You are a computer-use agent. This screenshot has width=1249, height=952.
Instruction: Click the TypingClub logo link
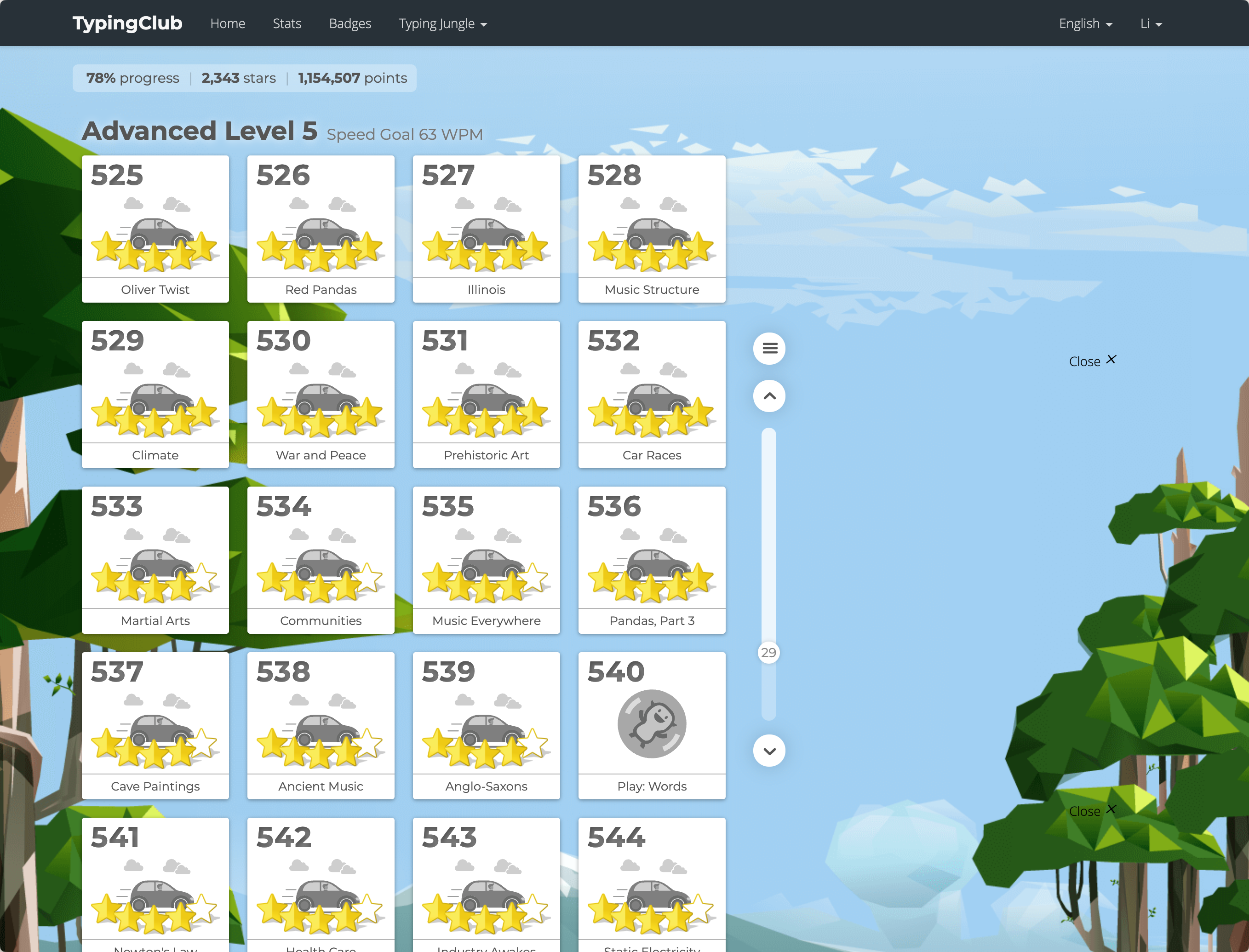click(x=127, y=23)
